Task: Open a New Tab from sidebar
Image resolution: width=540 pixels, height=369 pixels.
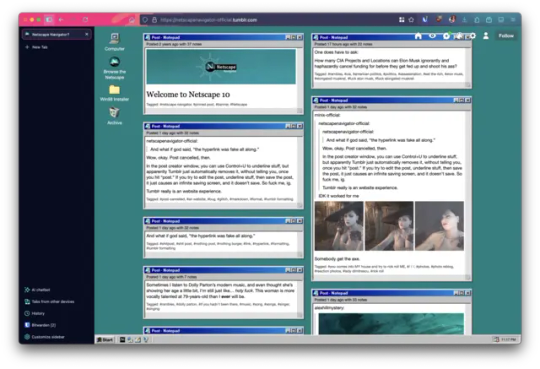Action: (37, 47)
